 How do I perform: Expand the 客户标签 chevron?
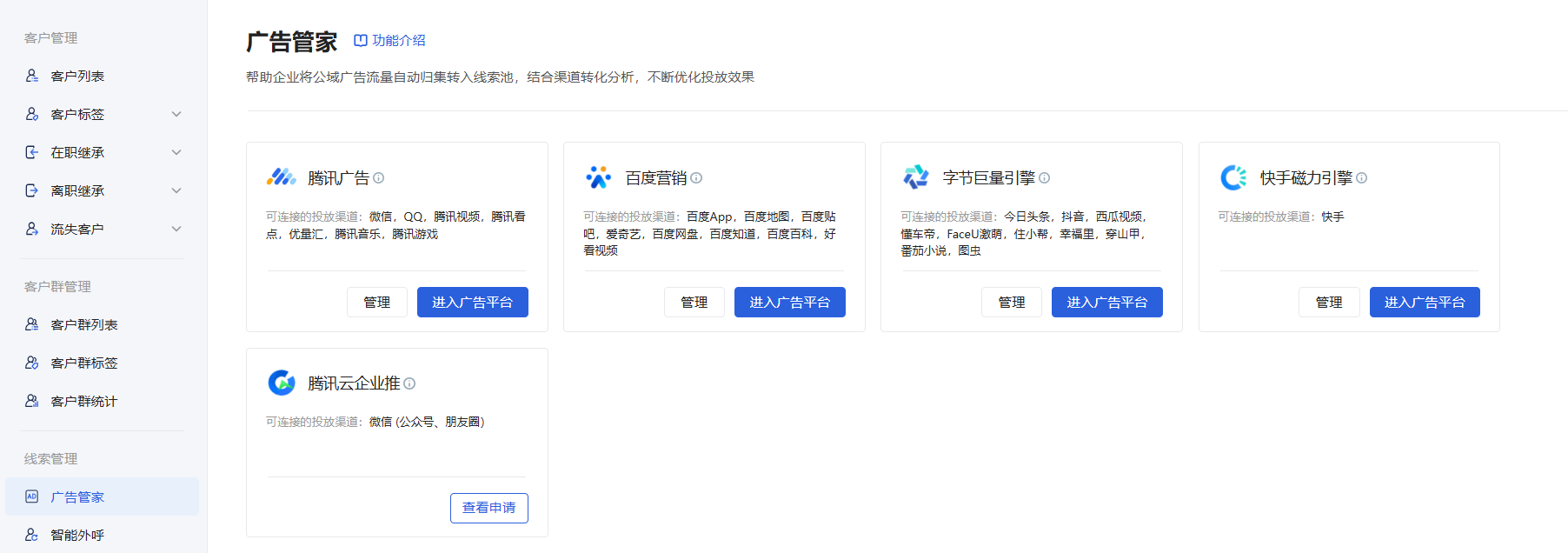click(x=176, y=114)
